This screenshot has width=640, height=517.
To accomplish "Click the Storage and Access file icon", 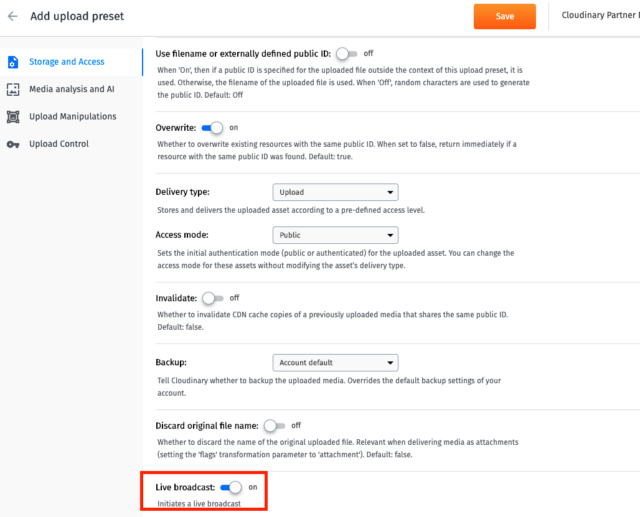I will [x=13, y=62].
